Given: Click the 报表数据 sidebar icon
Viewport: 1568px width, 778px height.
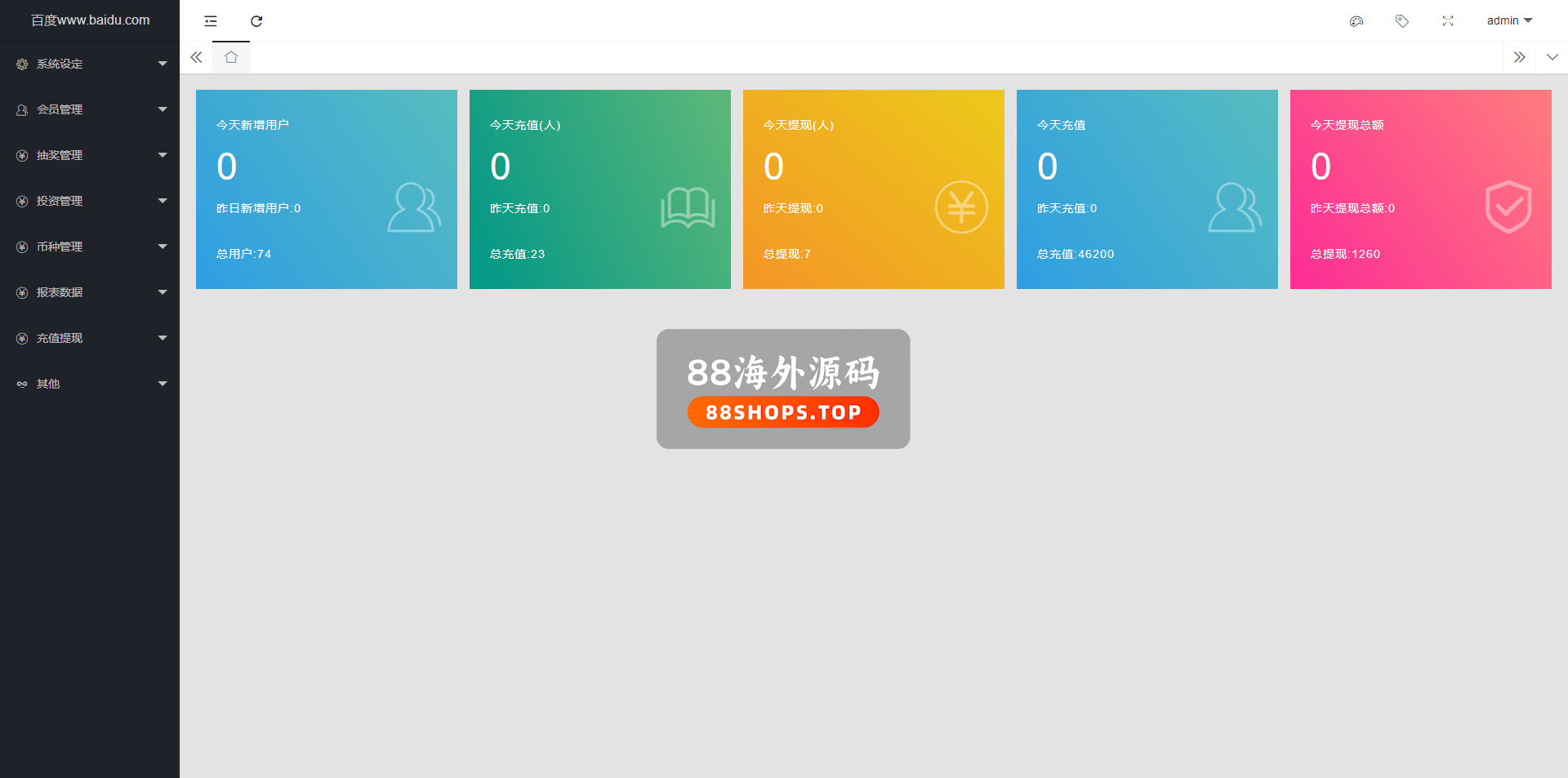Looking at the screenshot, I should [x=22, y=292].
